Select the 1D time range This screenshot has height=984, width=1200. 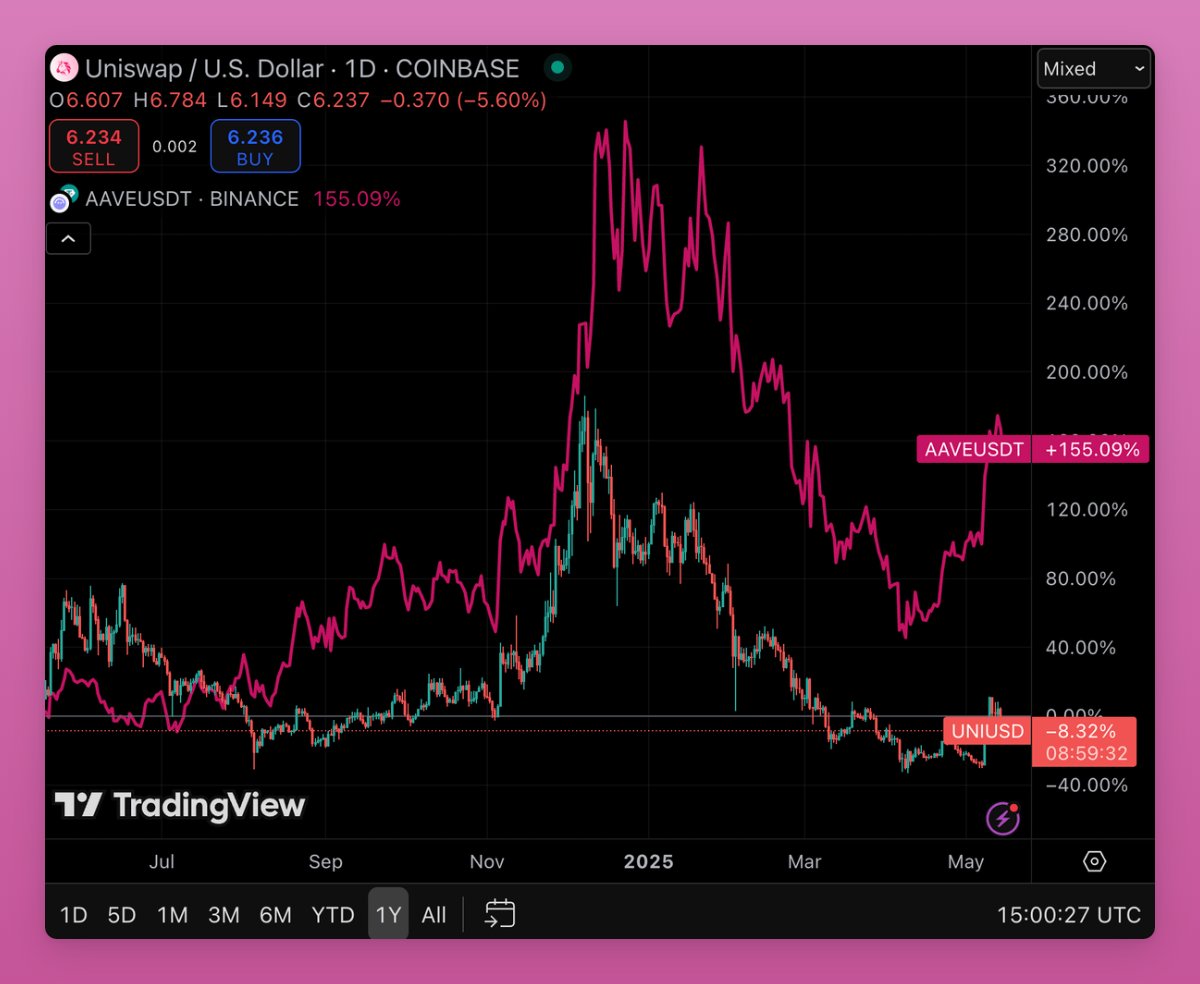(73, 914)
